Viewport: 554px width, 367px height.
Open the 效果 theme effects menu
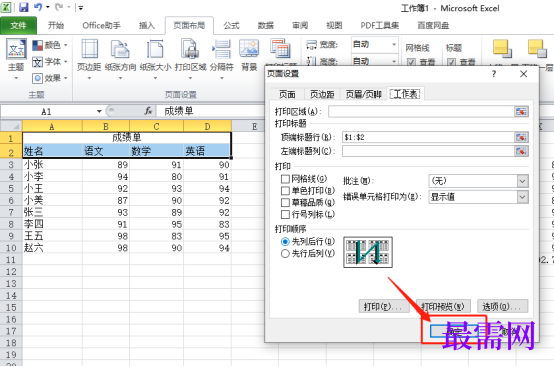[50, 78]
